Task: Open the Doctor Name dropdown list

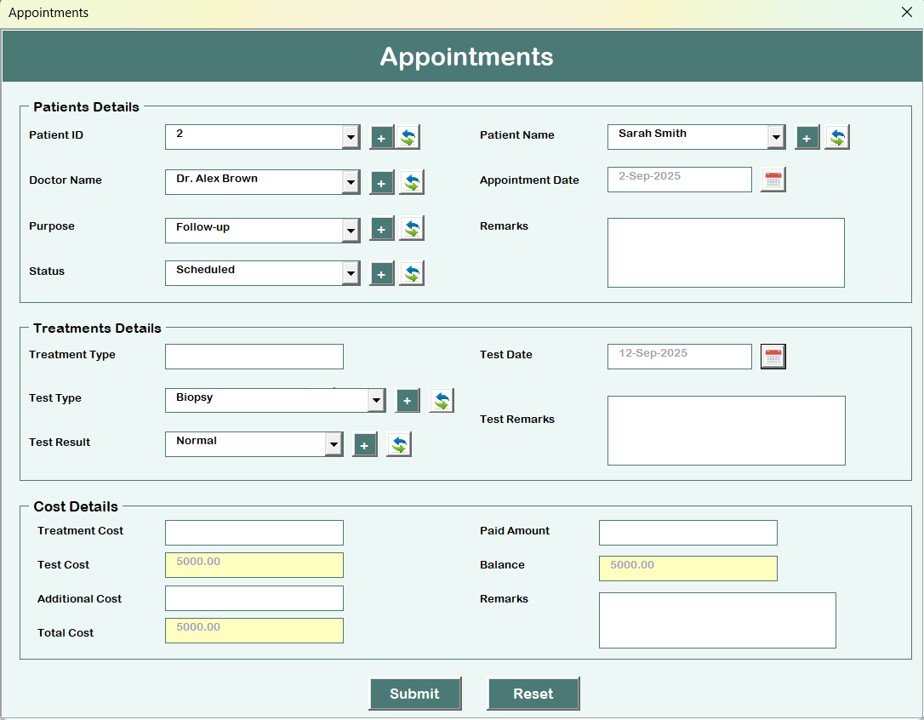Action: tap(351, 182)
